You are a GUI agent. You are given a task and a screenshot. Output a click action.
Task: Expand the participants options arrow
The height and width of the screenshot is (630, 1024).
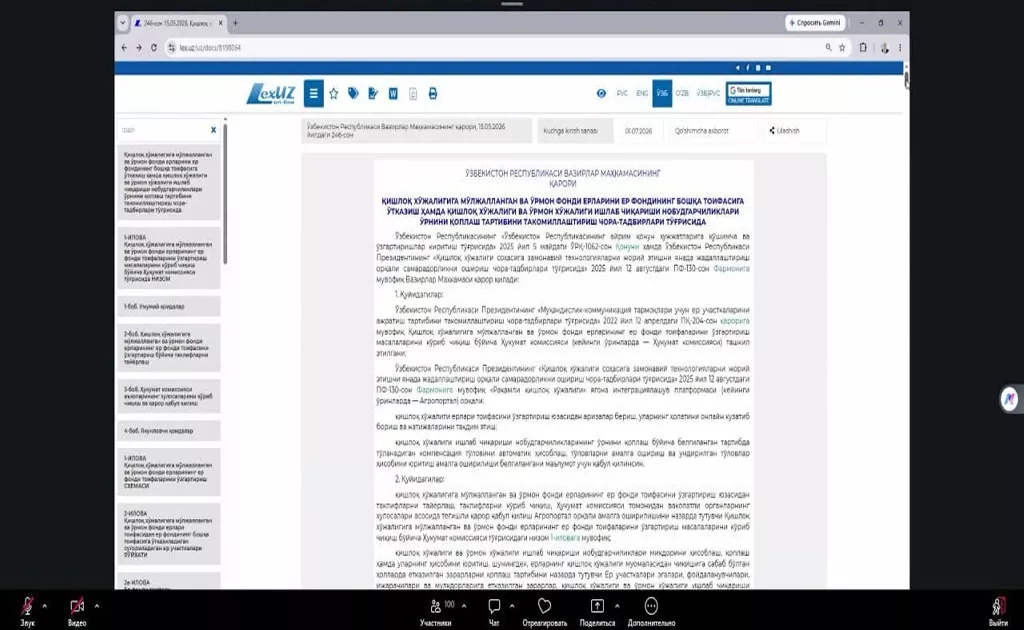tap(464, 606)
